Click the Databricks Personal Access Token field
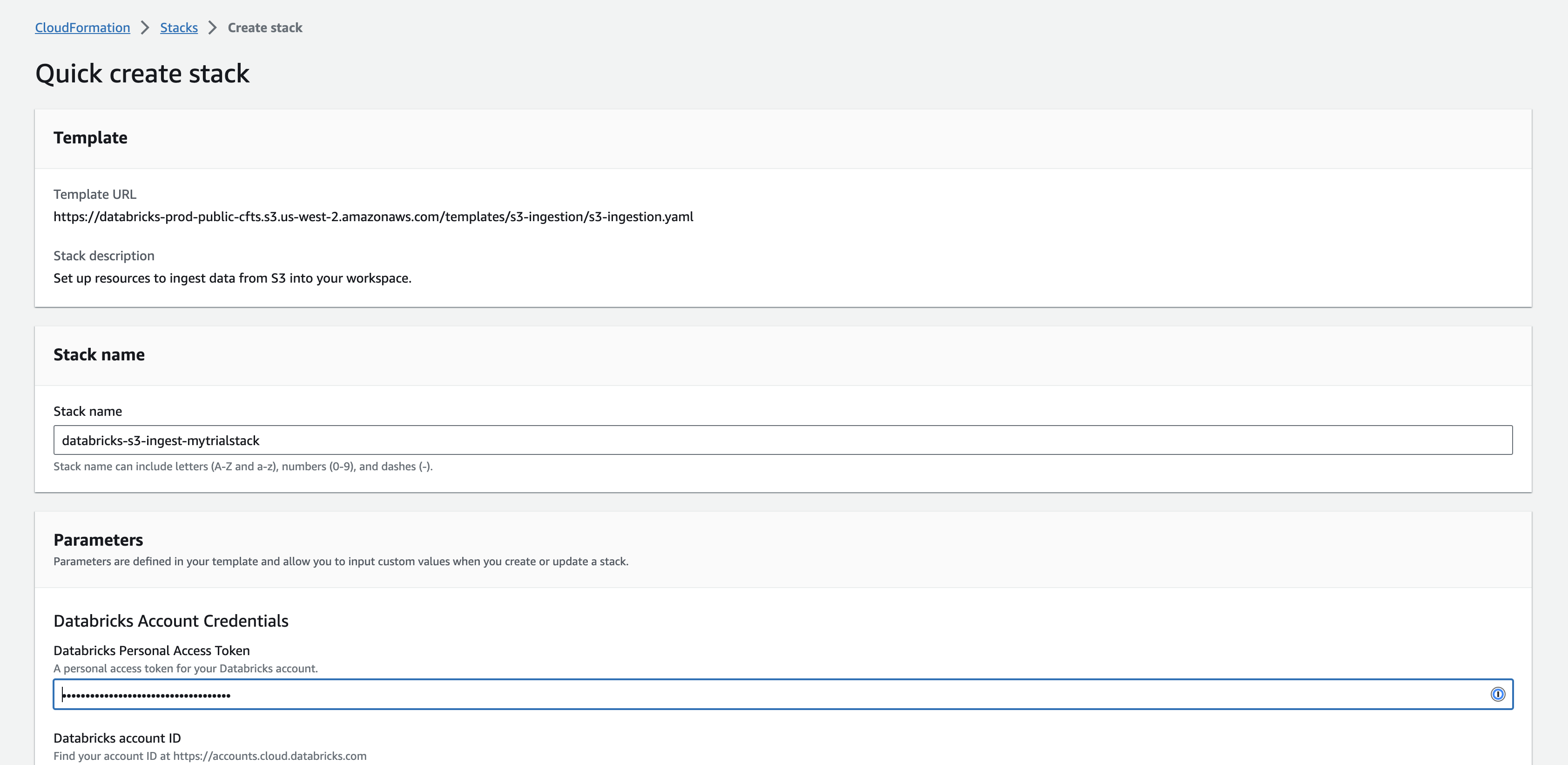 tap(783, 694)
